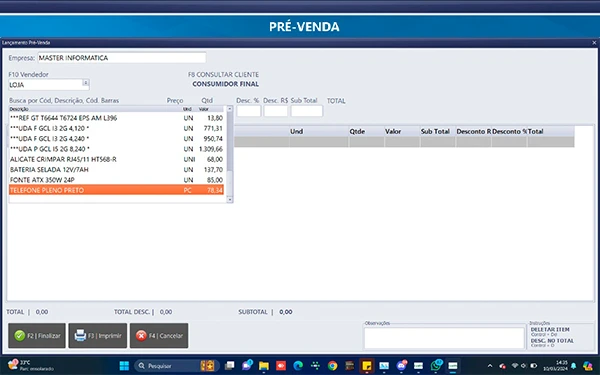Click the Qtde column header in items grid
600x375 pixels.
pyautogui.click(x=366, y=131)
